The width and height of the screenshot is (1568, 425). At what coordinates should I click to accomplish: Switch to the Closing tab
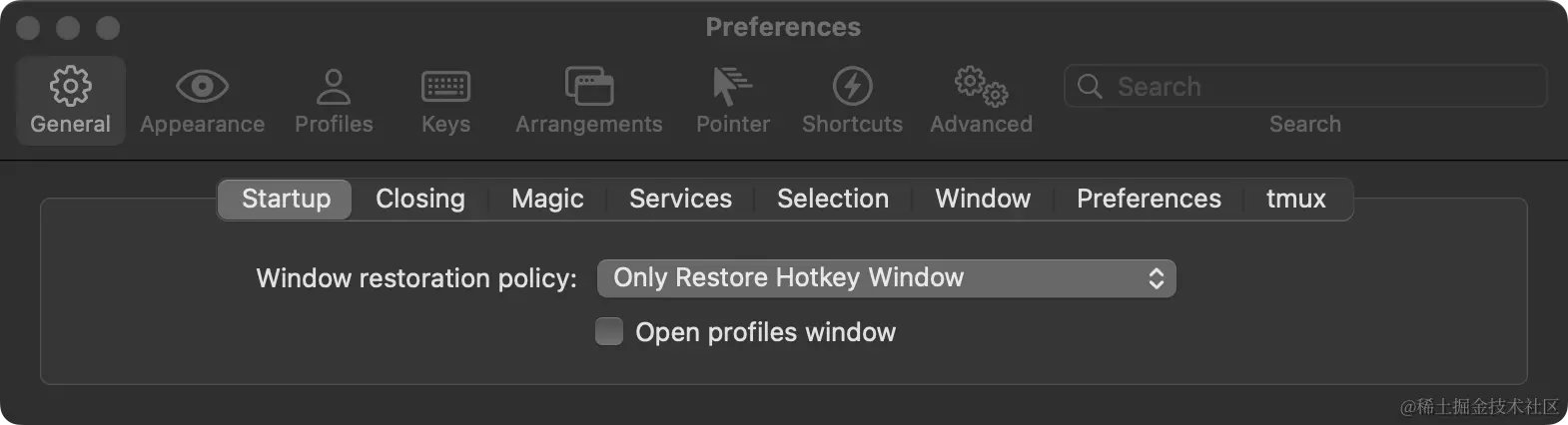420,199
